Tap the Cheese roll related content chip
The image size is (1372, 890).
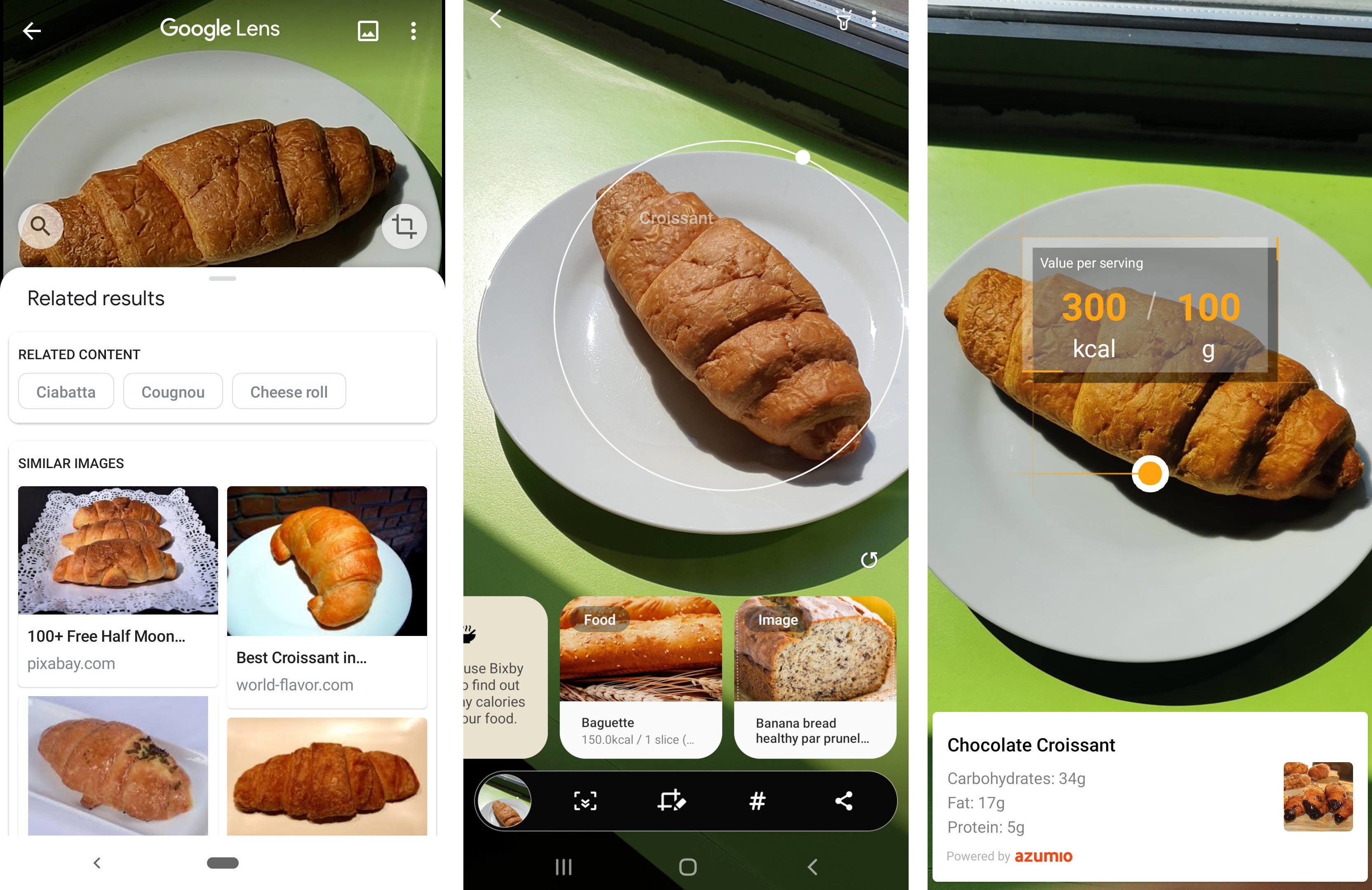289,392
